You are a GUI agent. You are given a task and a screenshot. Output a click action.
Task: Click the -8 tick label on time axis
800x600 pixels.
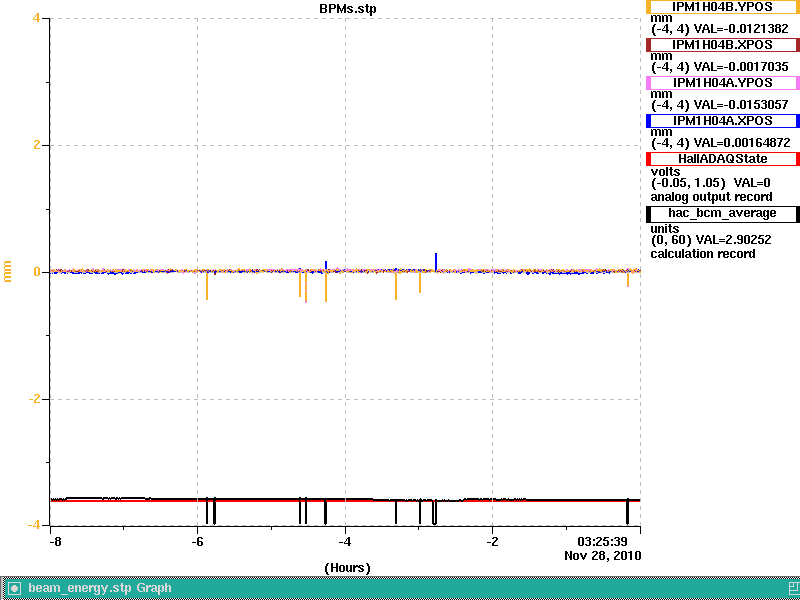(55, 541)
